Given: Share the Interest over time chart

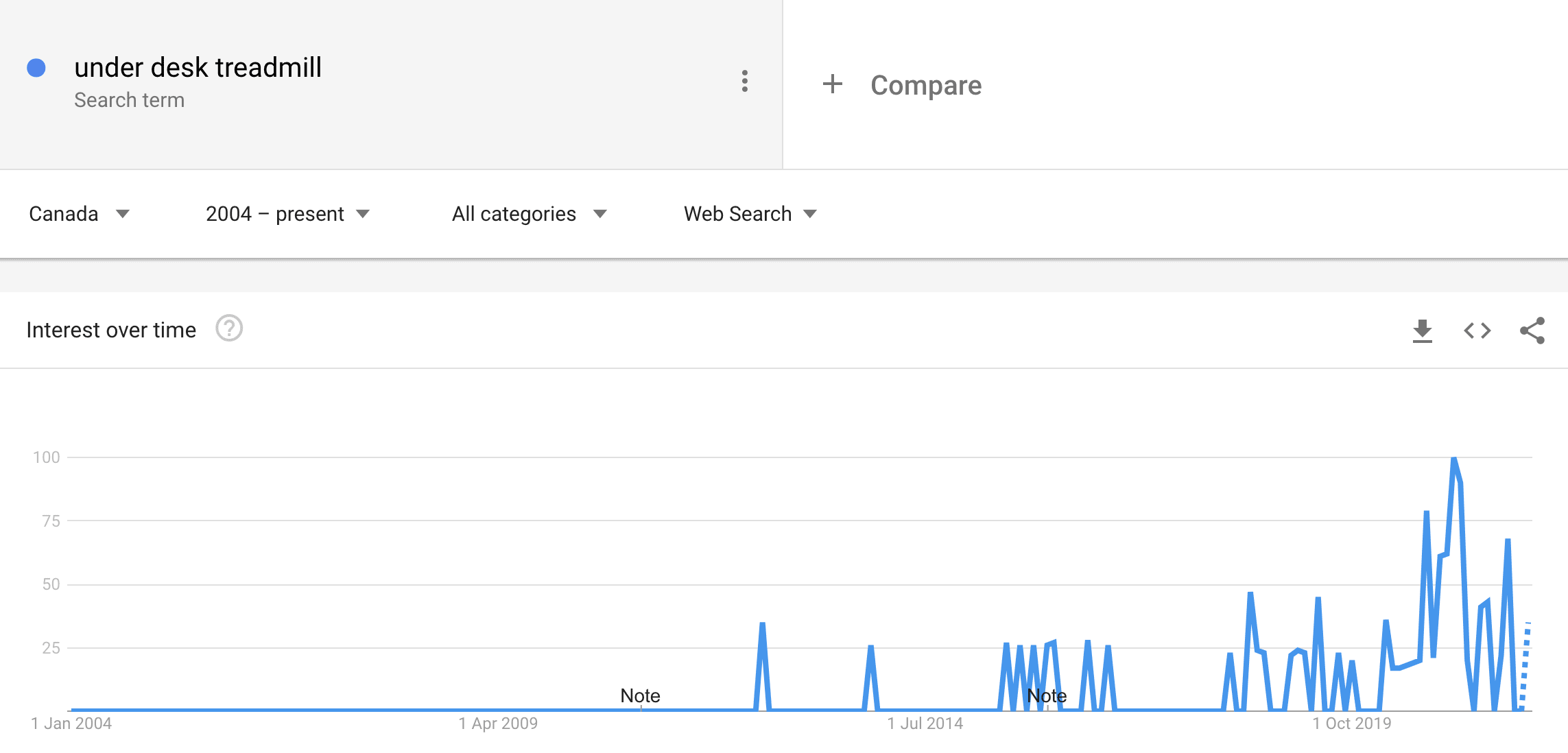Looking at the screenshot, I should (1532, 331).
